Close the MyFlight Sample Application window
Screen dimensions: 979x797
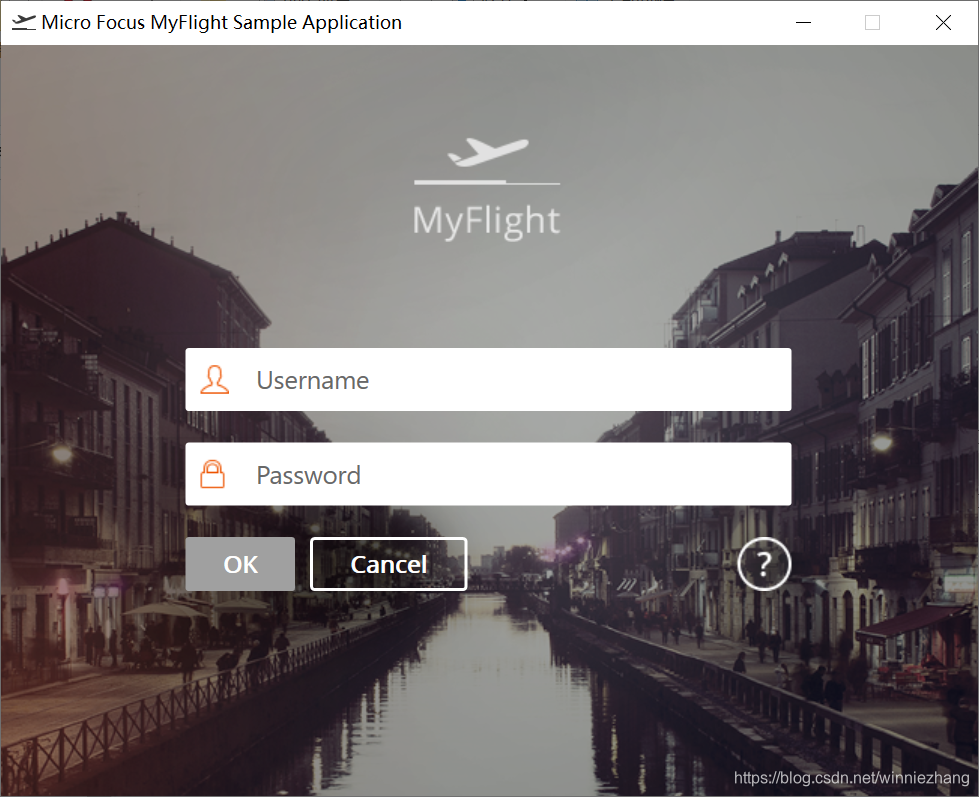tap(943, 22)
